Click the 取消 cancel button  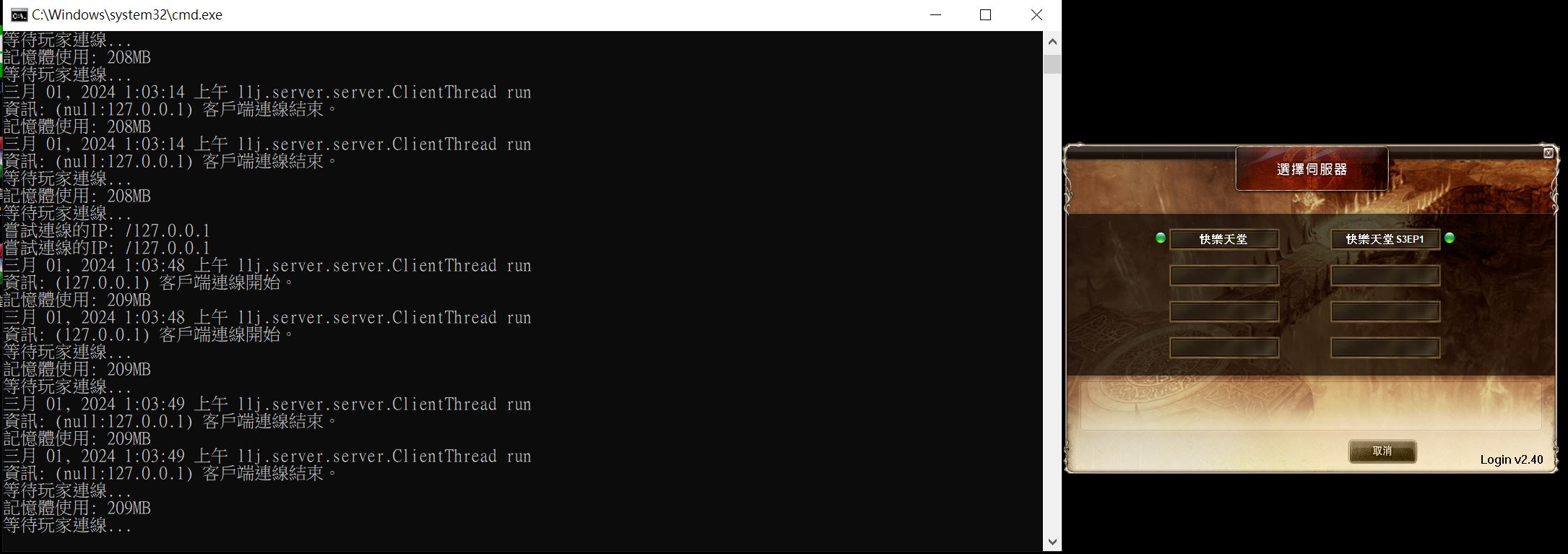coord(1382,451)
